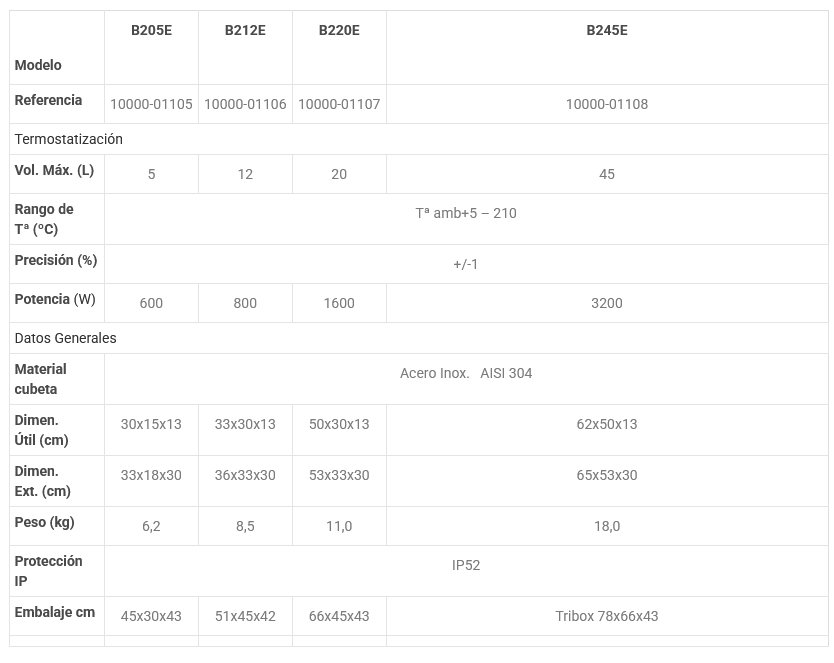
Task: Select the IP52 protection rating cell
Action: (466, 565)
